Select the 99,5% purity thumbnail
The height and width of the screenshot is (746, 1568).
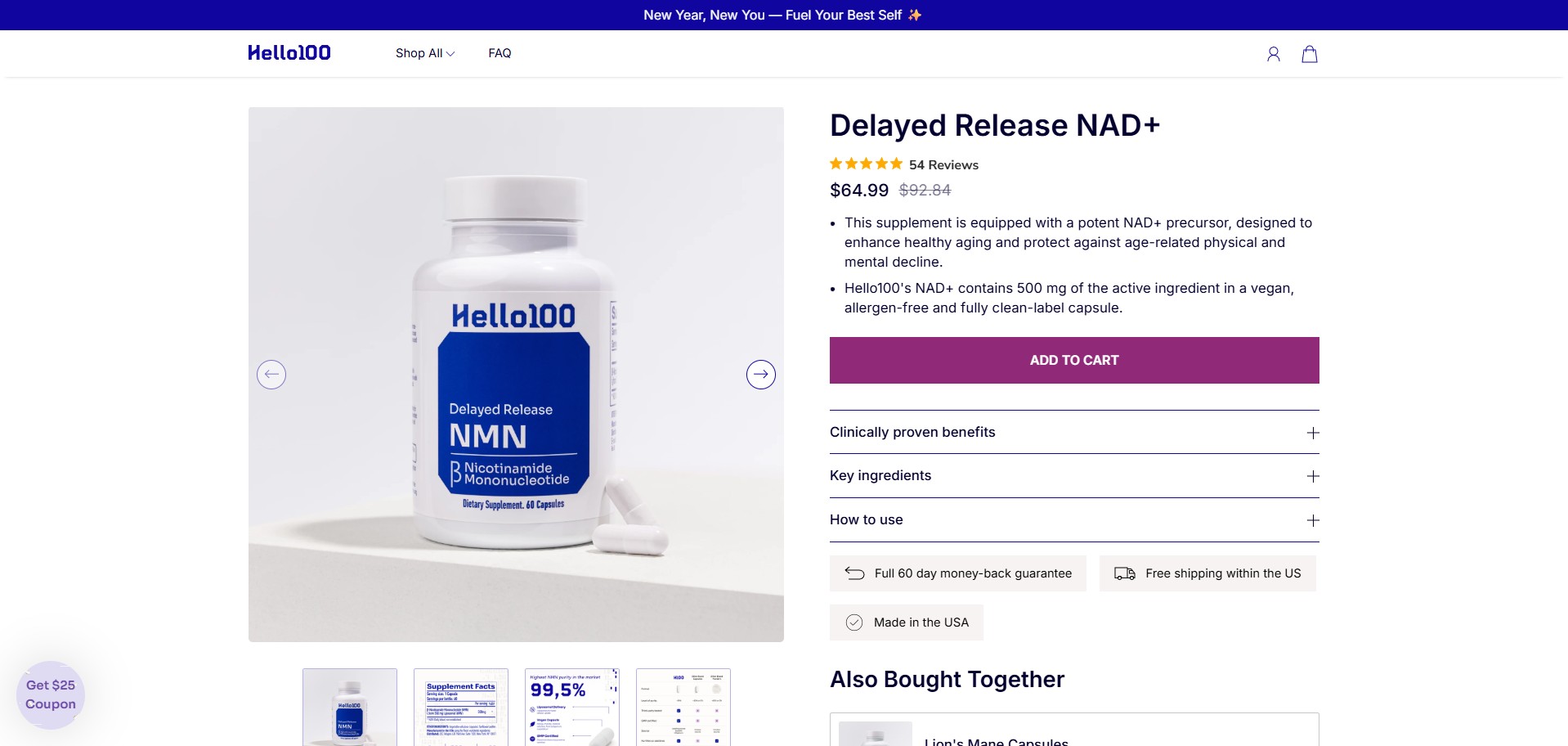click(572, 707)
